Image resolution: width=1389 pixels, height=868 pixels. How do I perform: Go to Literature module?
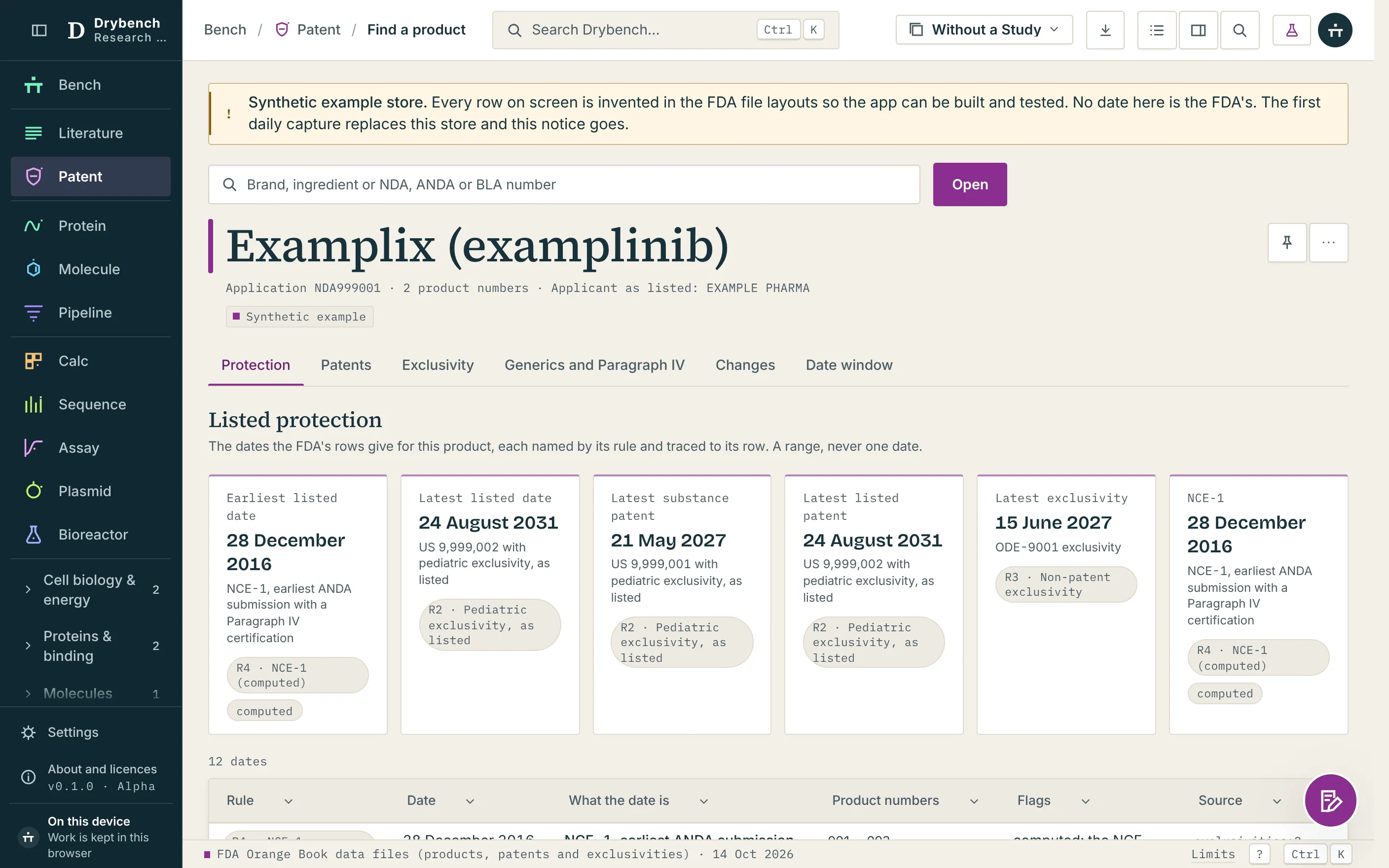pyautogui.click(x=91, y=133)
